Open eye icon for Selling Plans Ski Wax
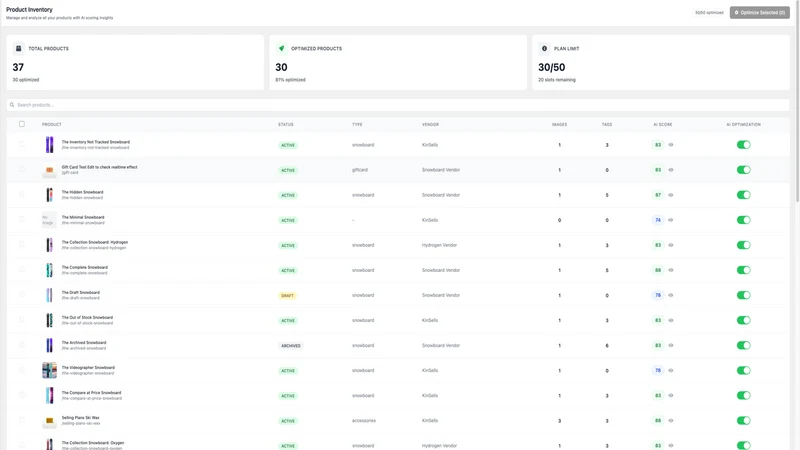Image resolution: width=800 pixels, height=450 pixels. tap(670, 420)
